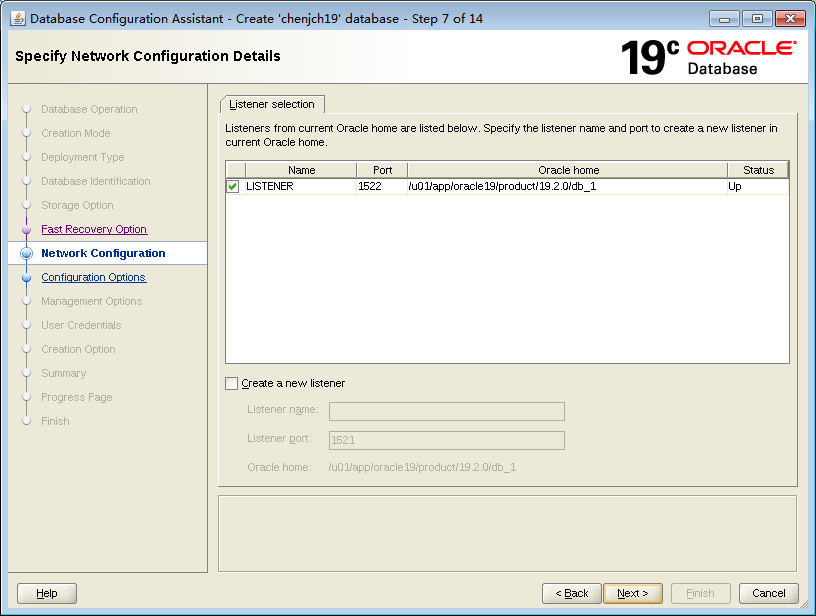Viewport: 816px width, 616px height.
Task: Sort listeners by the Port column header
Action: tap(380, 169)
